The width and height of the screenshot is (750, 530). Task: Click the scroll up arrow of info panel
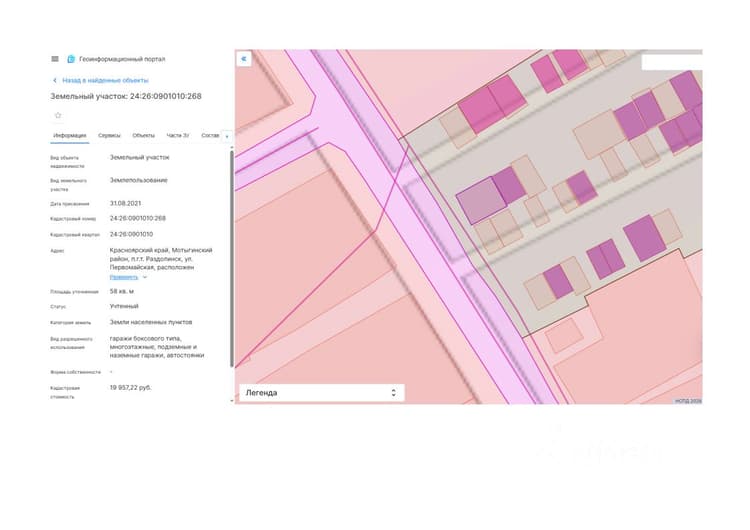click(x=232, y=147)
